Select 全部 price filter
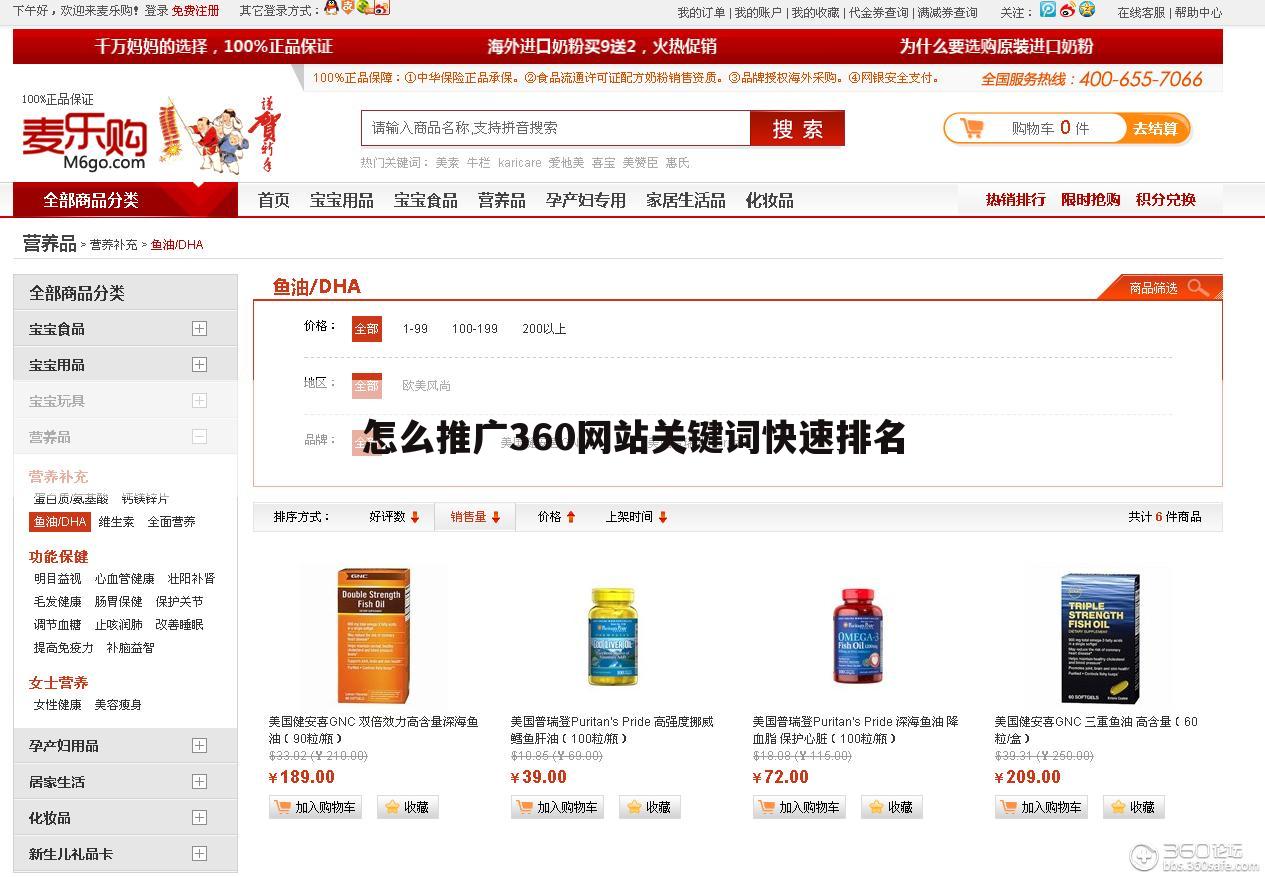Screen dimensions: 1265x877 pos(367,329)
